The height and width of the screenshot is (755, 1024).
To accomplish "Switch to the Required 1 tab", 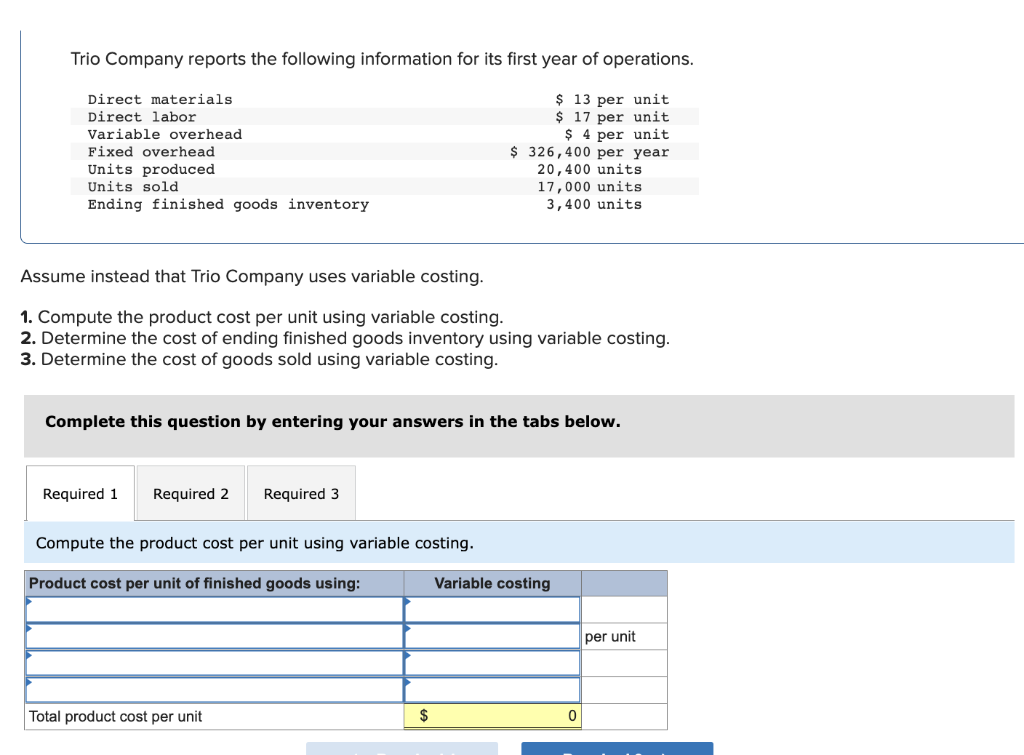I will [x=79, y=492].
